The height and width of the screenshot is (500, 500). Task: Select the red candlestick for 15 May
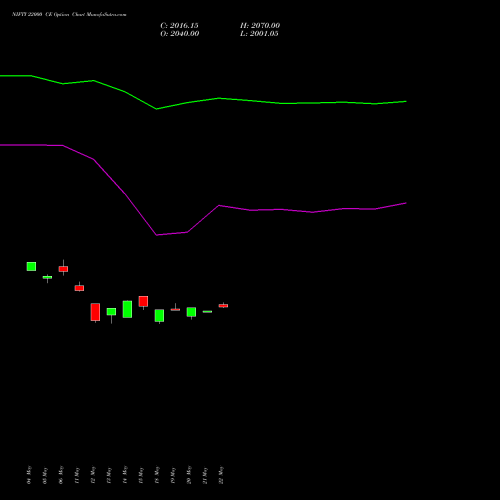[x=143, y=301]
